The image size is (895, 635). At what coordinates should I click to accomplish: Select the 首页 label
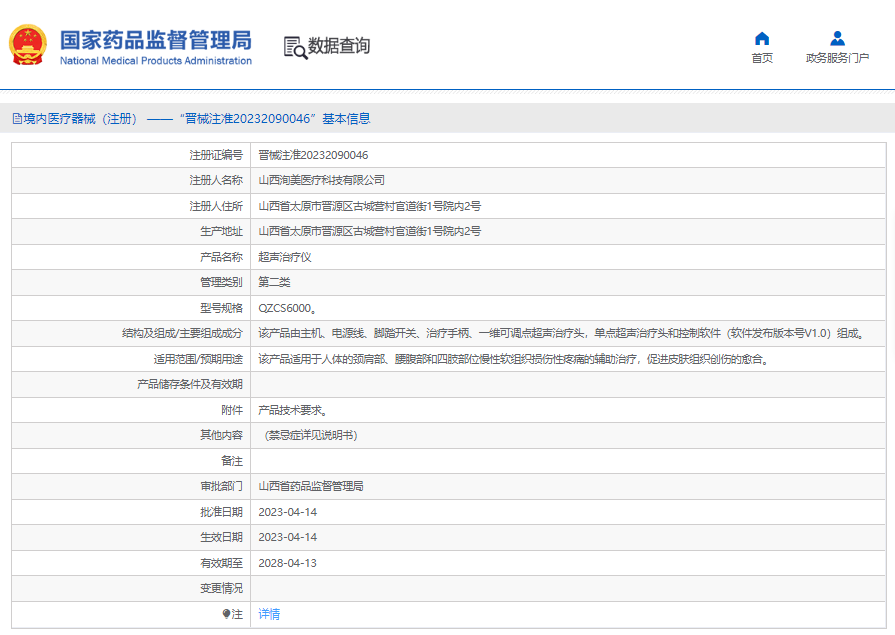pos(762,58)
